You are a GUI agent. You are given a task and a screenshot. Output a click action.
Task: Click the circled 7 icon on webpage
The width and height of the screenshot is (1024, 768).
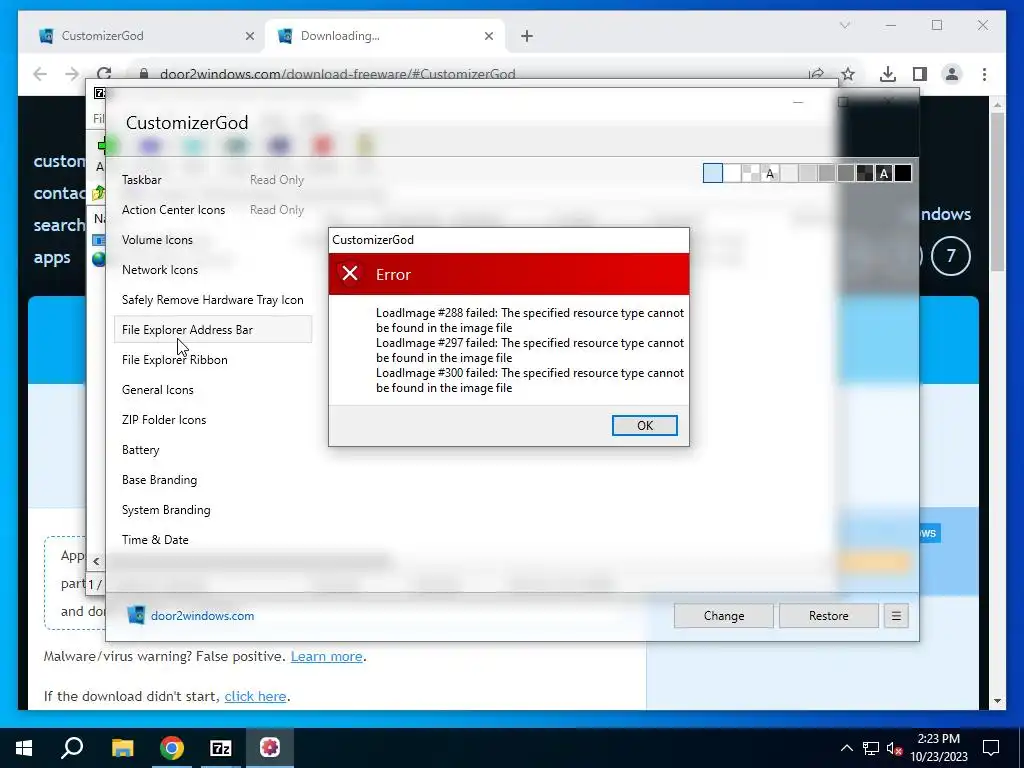tap(951, 255)
